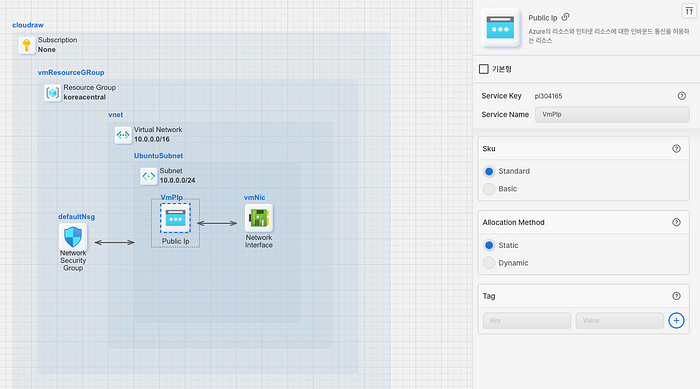Open help for Allocation Method section
The height and width of the screenshot is (389, 700).
pyautogui.click(x=676, y=222)
